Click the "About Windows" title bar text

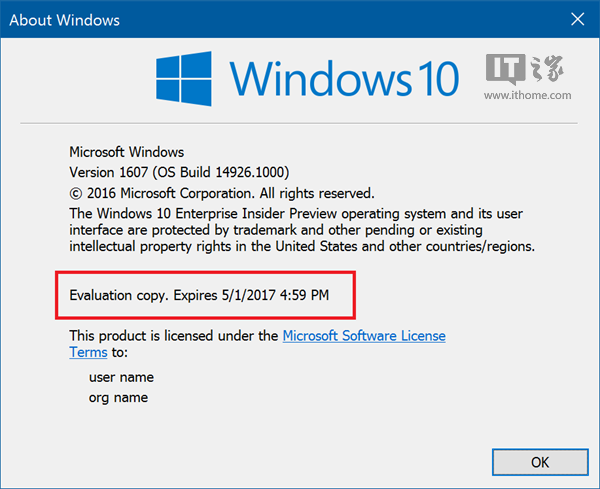(64, 17)
